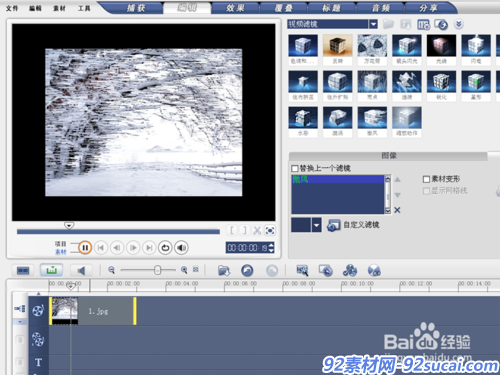The width and height of the screenshot is (500, 375).
Task: Jump to the clip start
Action: click(x=101, y=248)
